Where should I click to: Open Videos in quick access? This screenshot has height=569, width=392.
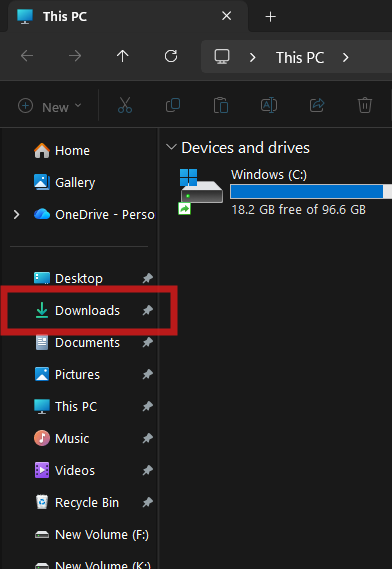click(x=64, y=470)
